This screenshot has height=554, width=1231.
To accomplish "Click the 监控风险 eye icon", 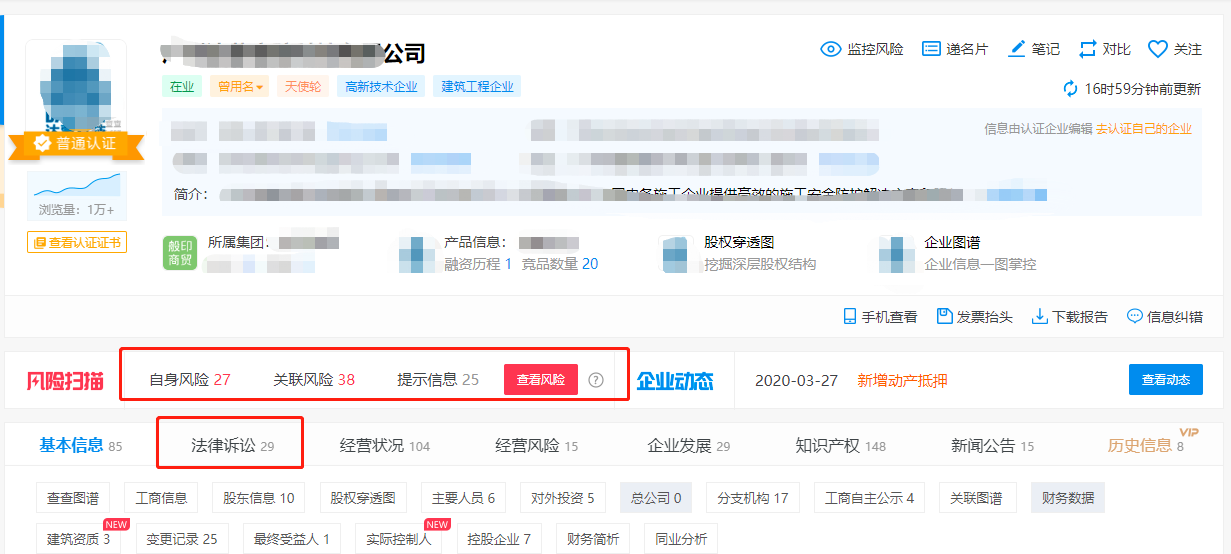I will click(x=830, y=49).
